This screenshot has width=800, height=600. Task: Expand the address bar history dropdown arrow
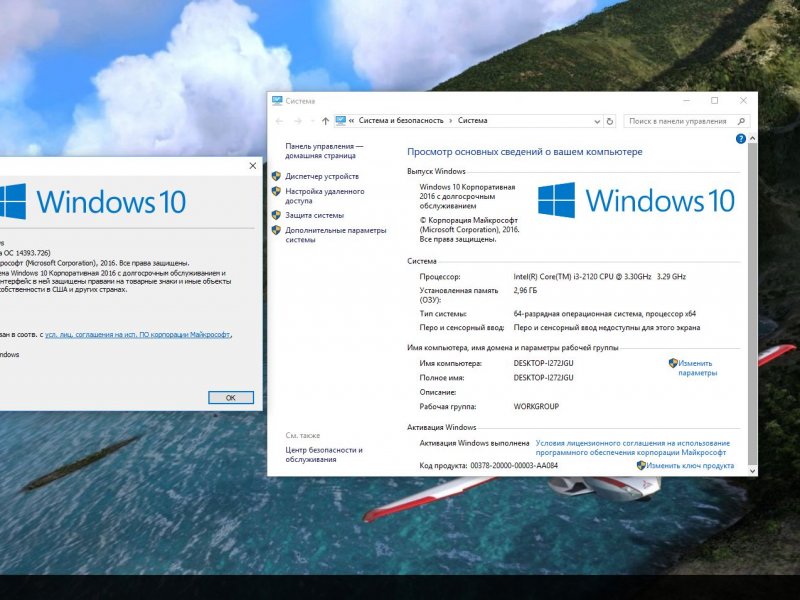[597, 121]
